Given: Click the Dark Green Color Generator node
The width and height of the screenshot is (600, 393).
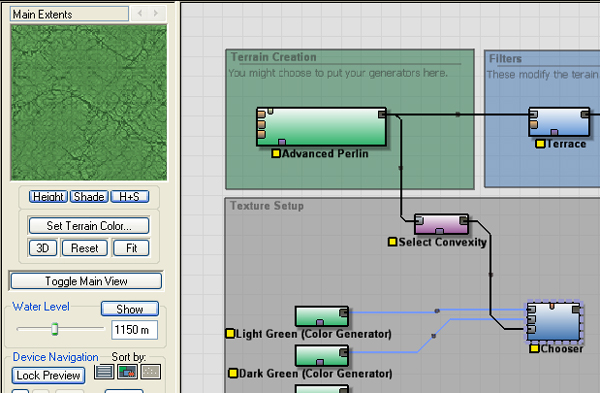Looking at the screenshot, I should click(321, 356).
